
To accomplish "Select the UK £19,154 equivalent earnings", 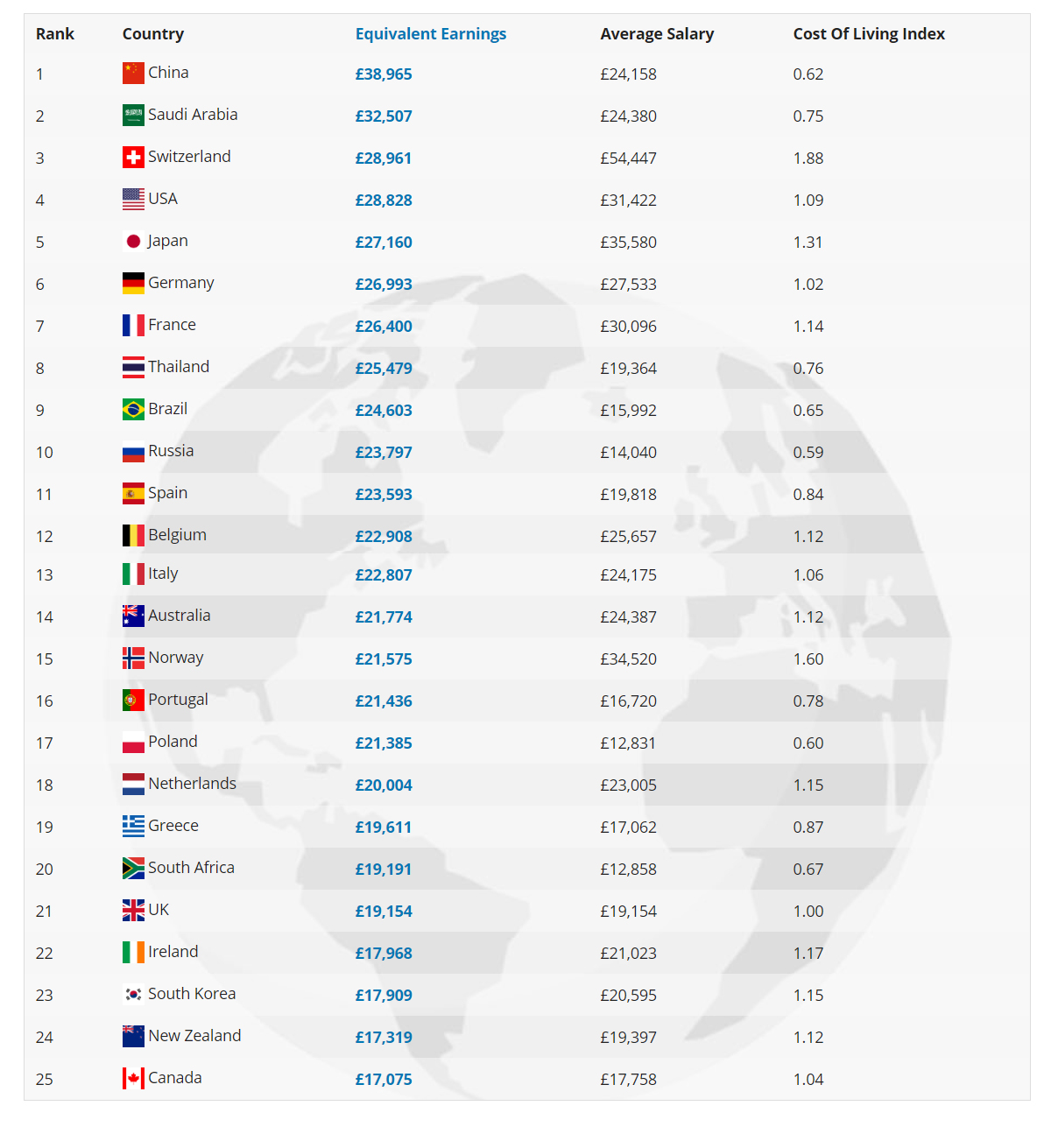I will click(x=384, y=912).
